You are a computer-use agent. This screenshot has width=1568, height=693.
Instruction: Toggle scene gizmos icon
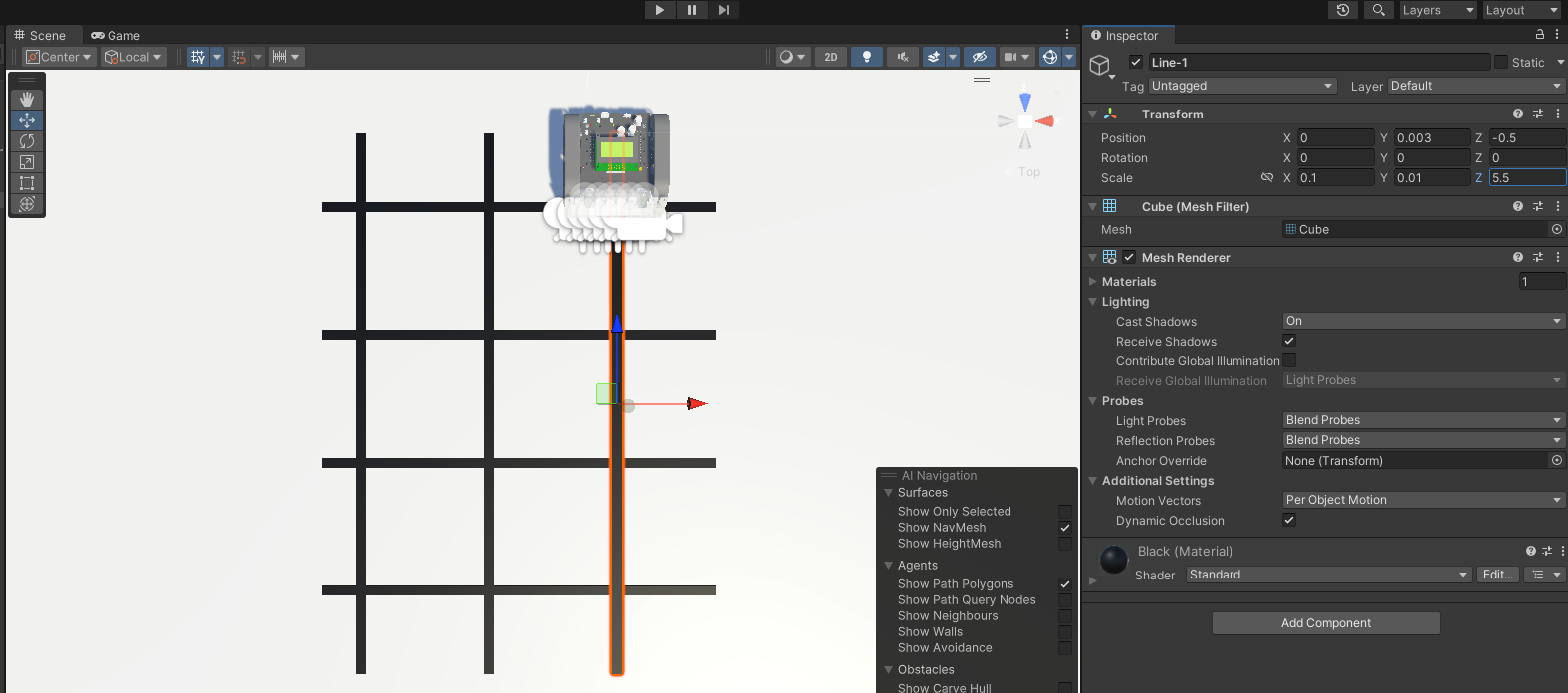1050,57
